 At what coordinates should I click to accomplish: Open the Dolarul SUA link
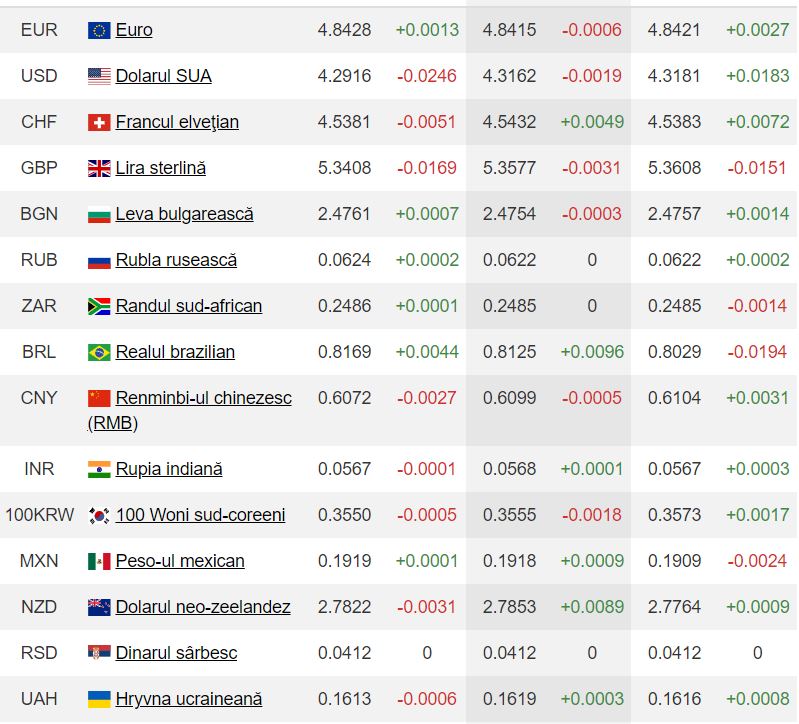click(x=163, y=76)
